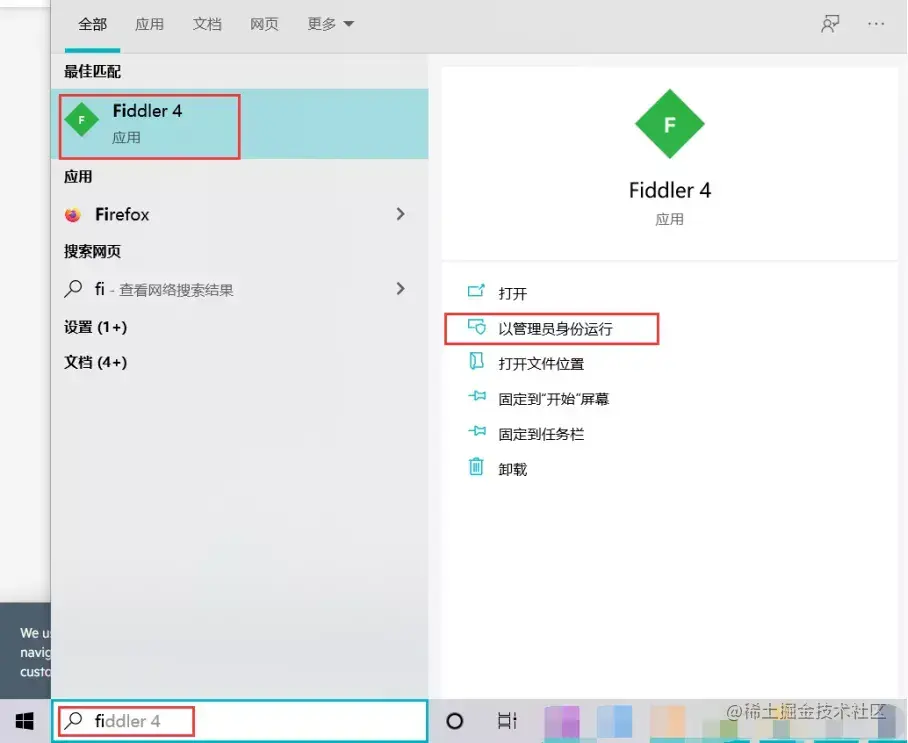Image resolution: width=908 pixels, height=743 pixels.
Task: Click 打开 to launch Fiddler
Action: coord(512,294)
